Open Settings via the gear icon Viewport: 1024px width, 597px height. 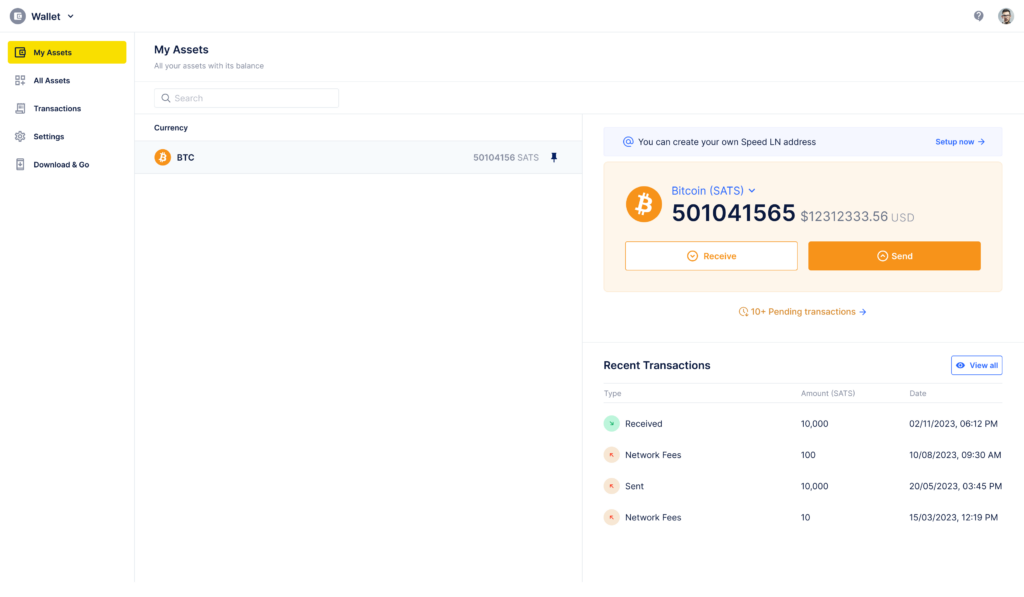tap(20, 136)
